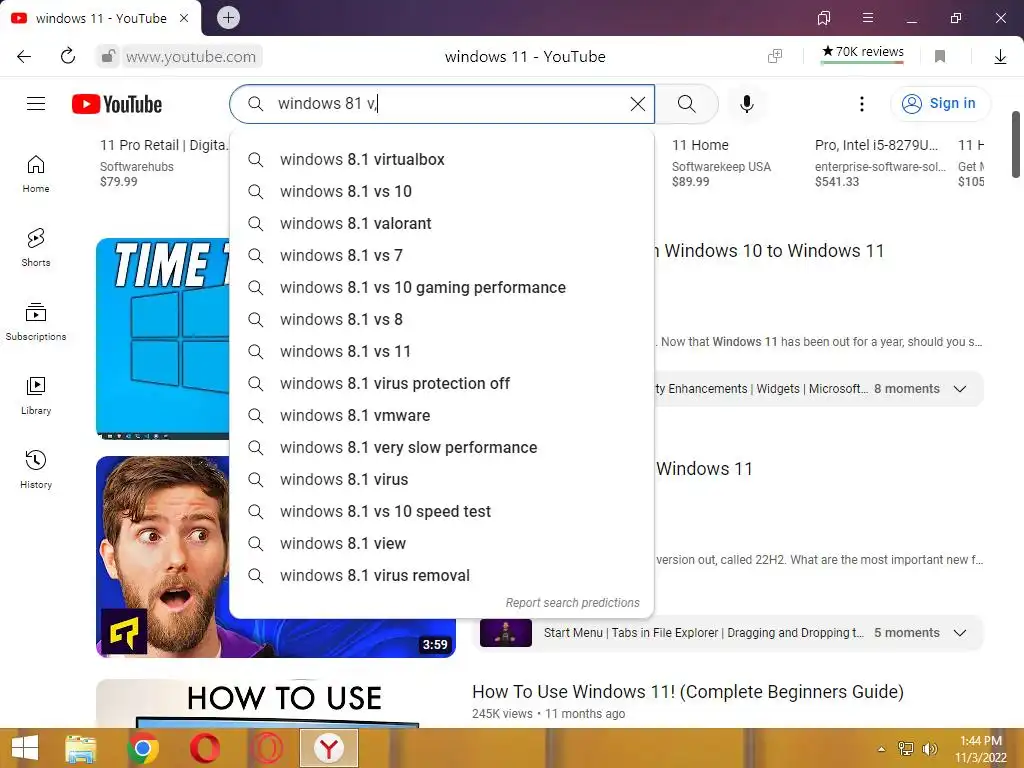The width and height of the screenshot is (1024, 768).
Task: Start voice search with microphone icon
Action: 746,104
